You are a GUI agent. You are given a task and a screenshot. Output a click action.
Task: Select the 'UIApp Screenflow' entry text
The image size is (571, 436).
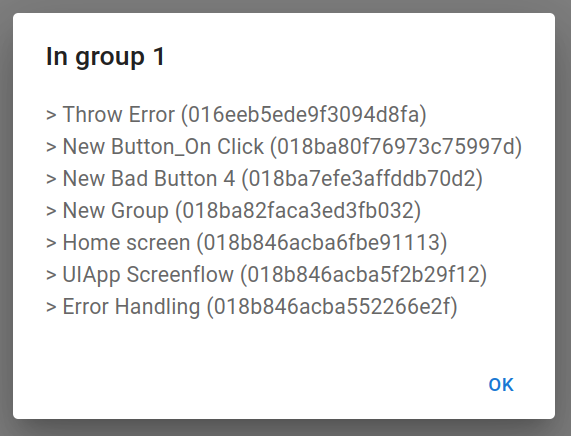148,275
